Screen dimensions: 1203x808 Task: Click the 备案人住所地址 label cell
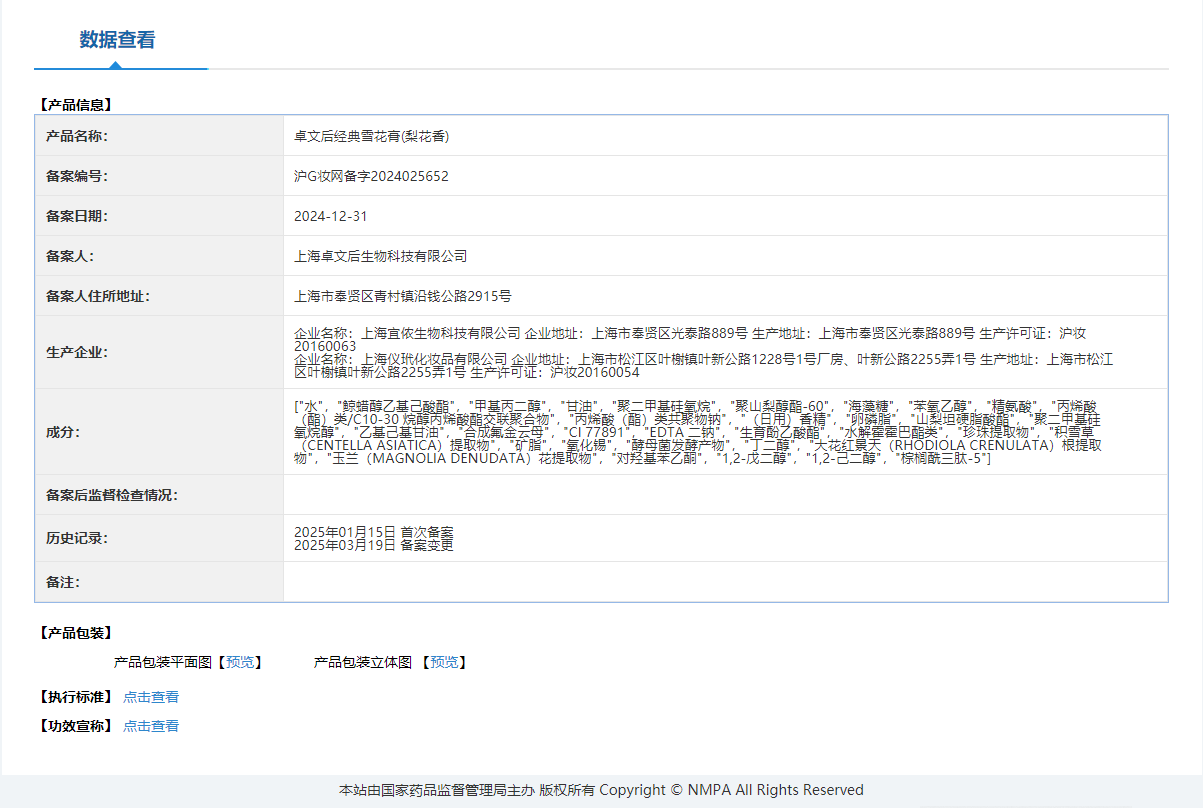(159, 296)
